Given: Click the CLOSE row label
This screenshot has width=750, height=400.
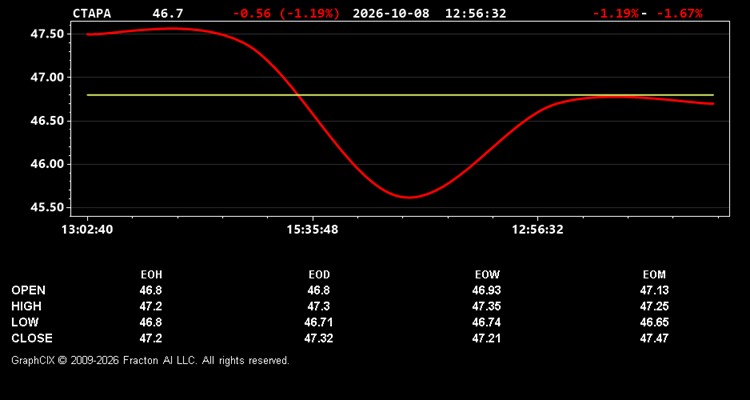Looking at the screenshot, I should 32,338.
